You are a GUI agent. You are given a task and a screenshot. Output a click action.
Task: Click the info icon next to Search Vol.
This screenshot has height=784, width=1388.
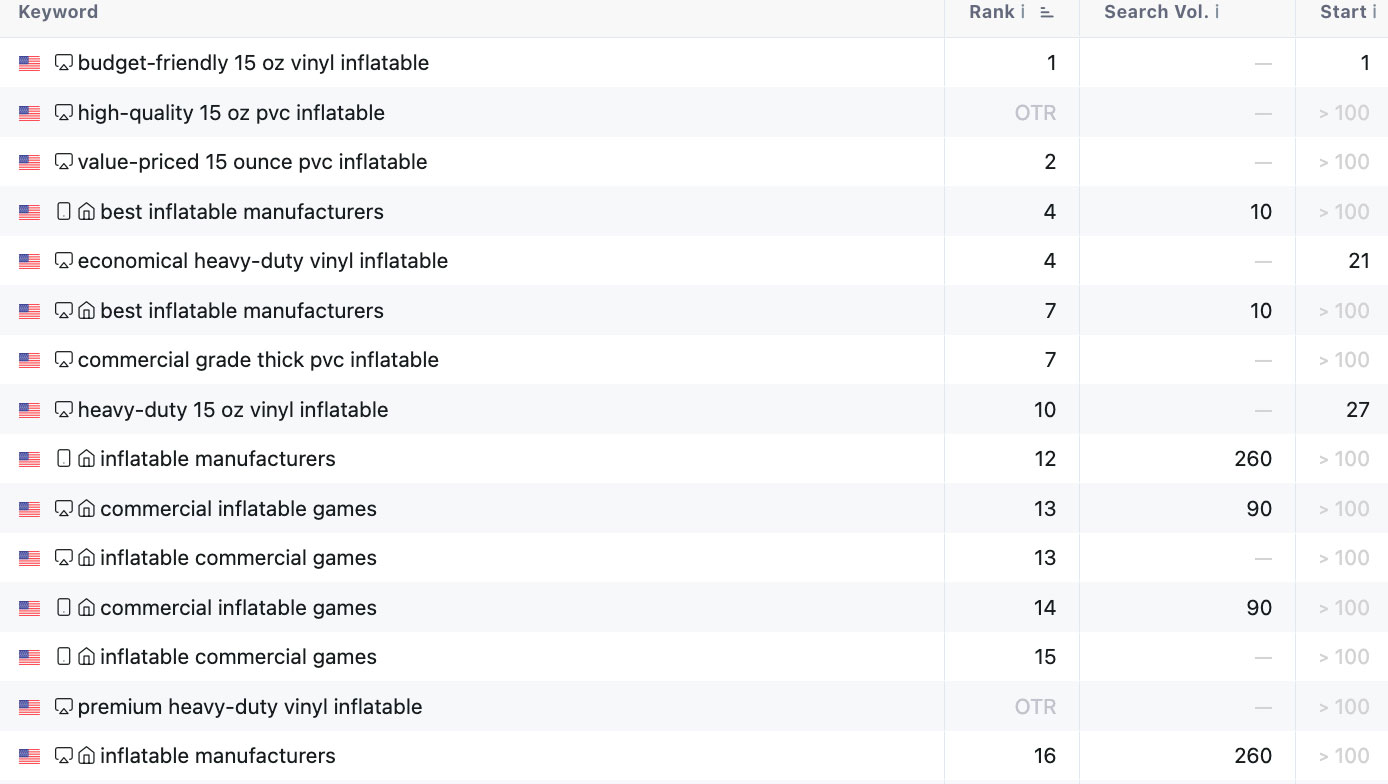pyautogui.click(x=1216, y=13)
